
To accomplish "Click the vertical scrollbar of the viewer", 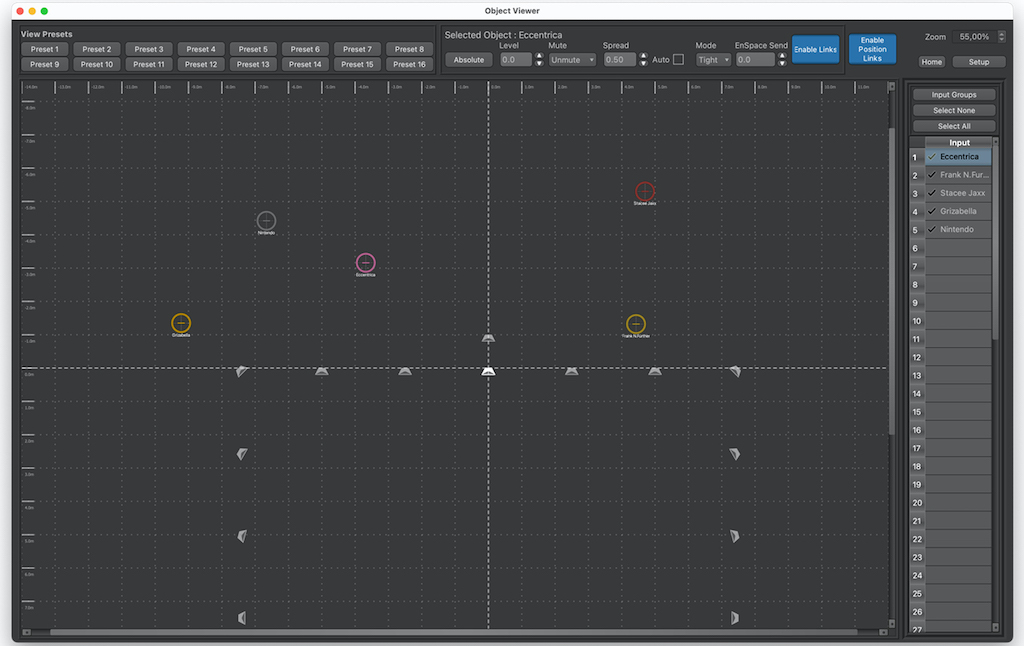I will pyautogui.click(x=892, y=280).
